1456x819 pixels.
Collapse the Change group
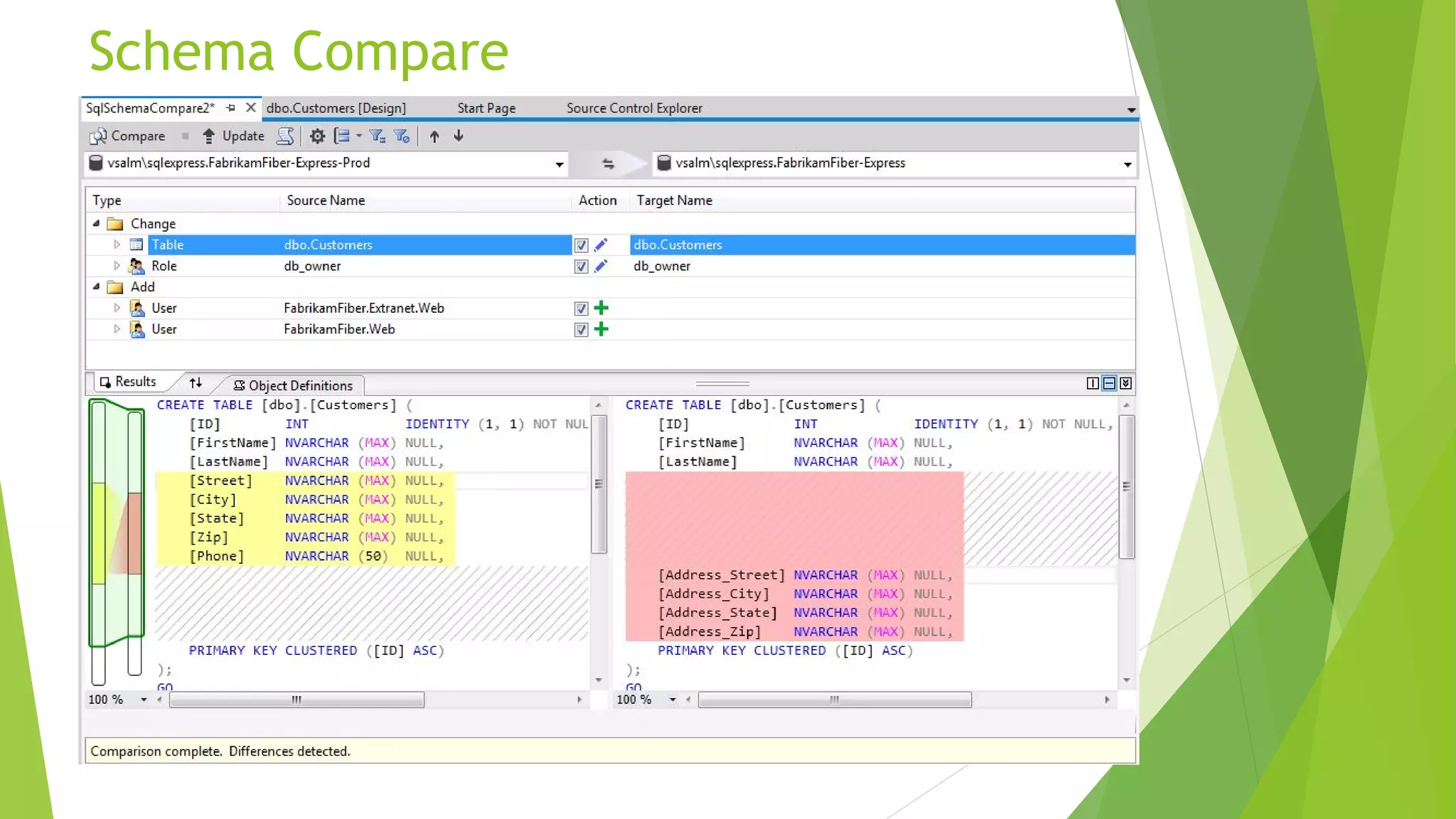click(x=96, y=223)
